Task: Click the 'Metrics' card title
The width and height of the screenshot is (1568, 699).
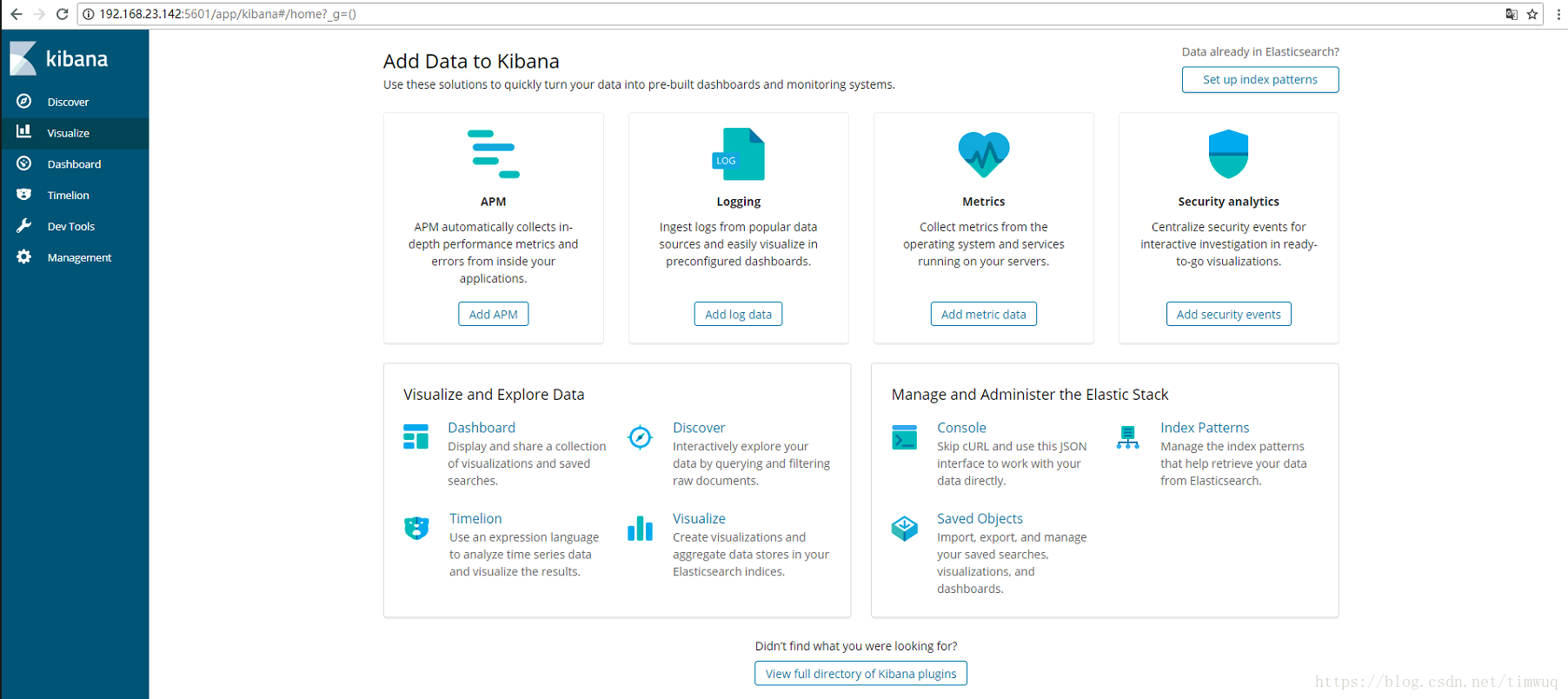Action: click(x=983, y=202)
